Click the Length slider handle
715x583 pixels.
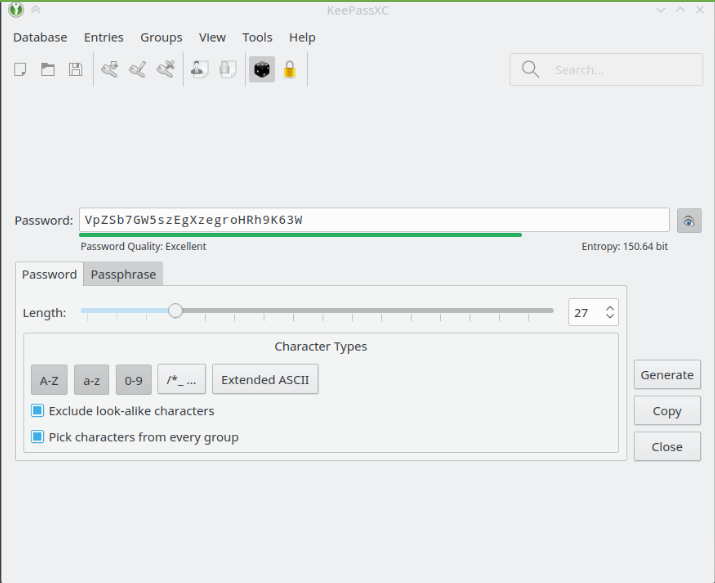(175, 310)
